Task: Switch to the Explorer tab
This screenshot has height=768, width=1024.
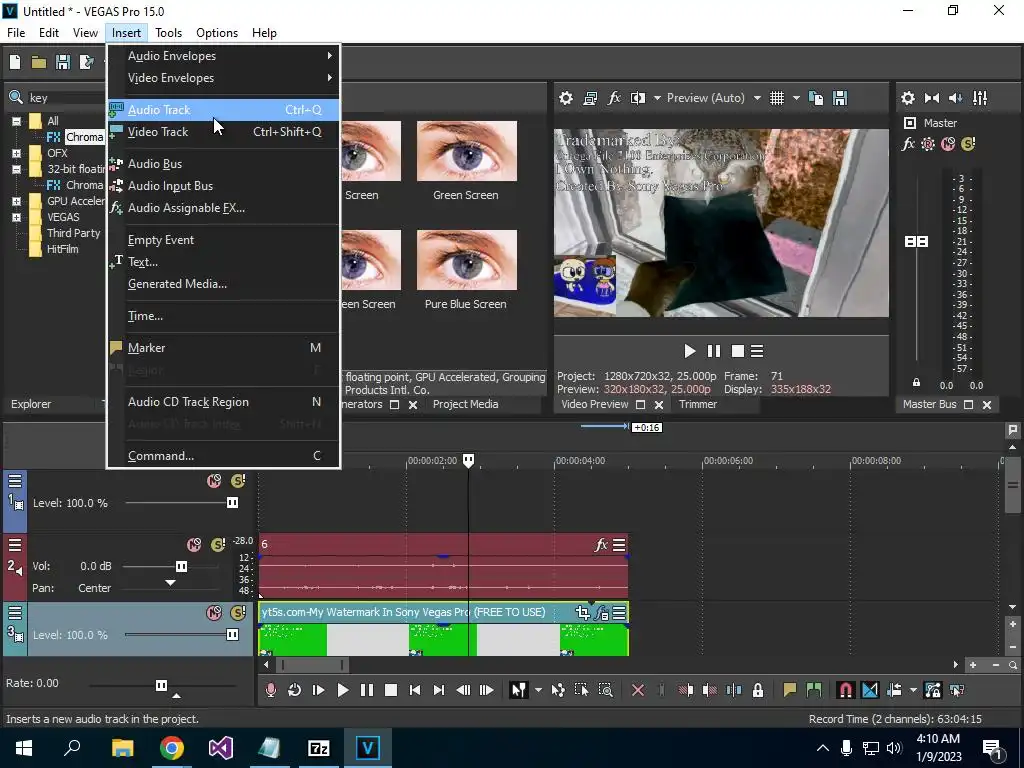Action: click(31, 404)
